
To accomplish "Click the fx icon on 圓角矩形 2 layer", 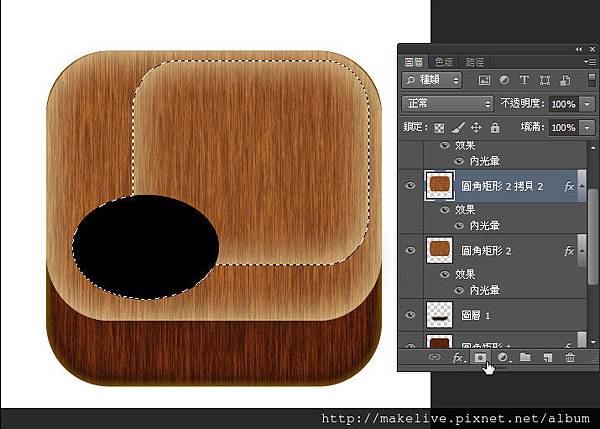I will coord(569,251).
